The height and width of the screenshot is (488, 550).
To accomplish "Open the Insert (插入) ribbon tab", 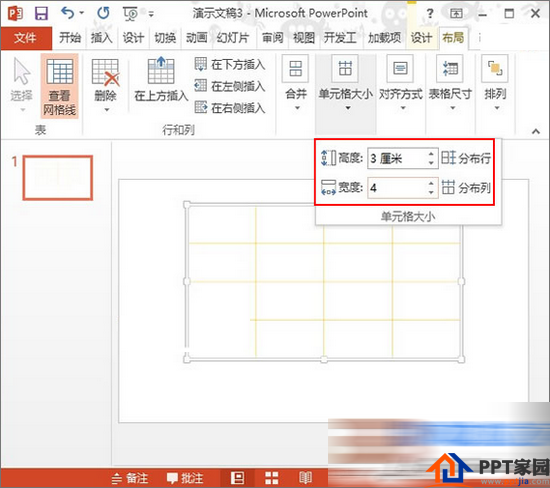I will coord(101,38).
